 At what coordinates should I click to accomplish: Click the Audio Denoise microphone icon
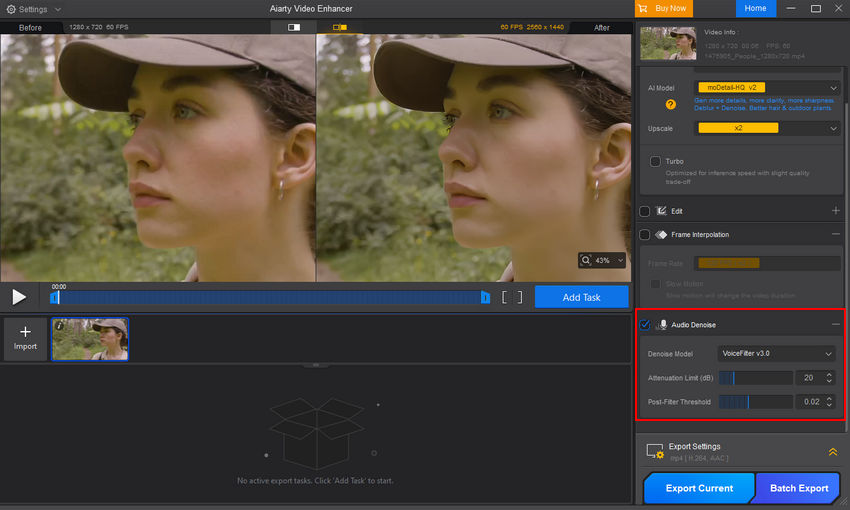pos(662,325)
